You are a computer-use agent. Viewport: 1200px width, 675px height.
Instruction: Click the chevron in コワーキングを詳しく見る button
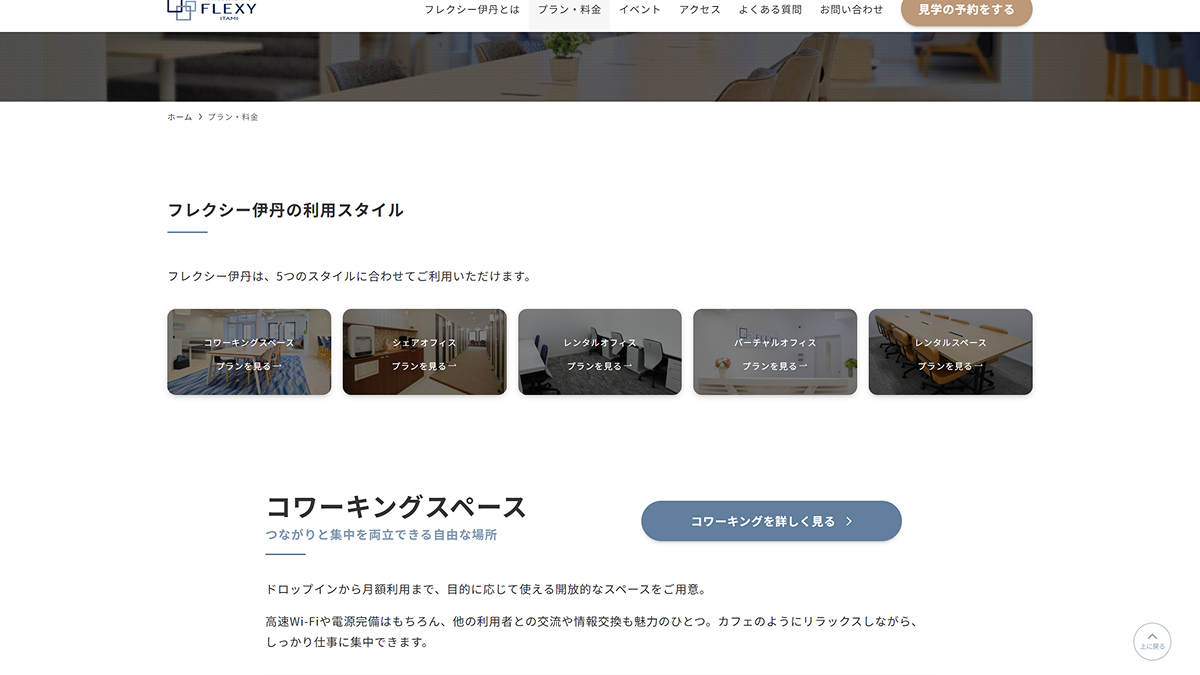[x=849, y=521]
